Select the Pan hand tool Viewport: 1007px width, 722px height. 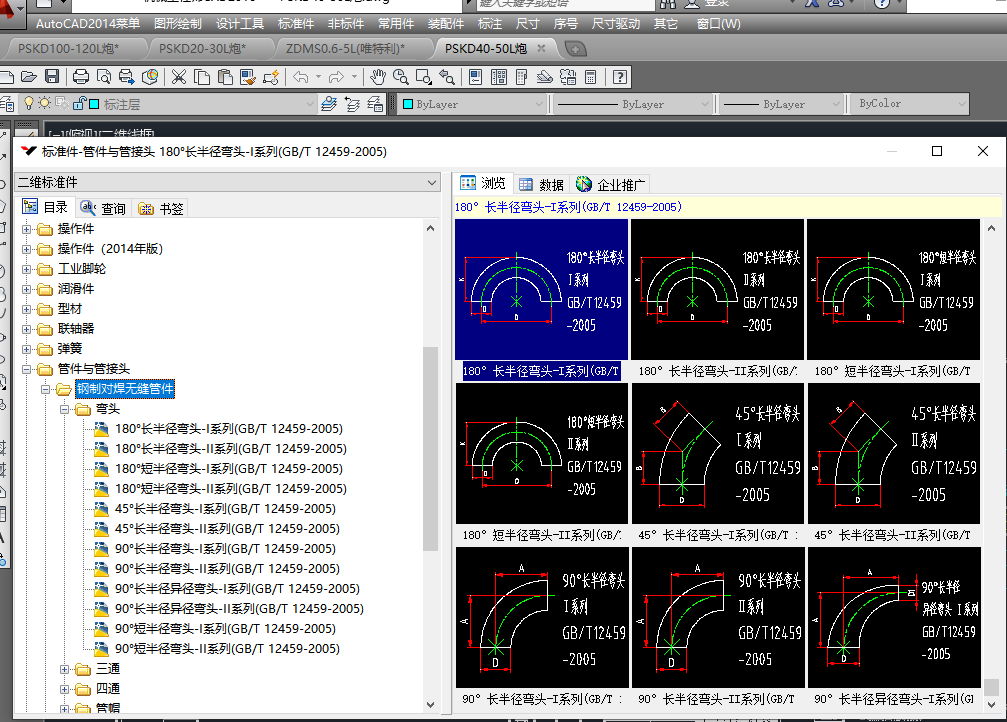[378, 77]
